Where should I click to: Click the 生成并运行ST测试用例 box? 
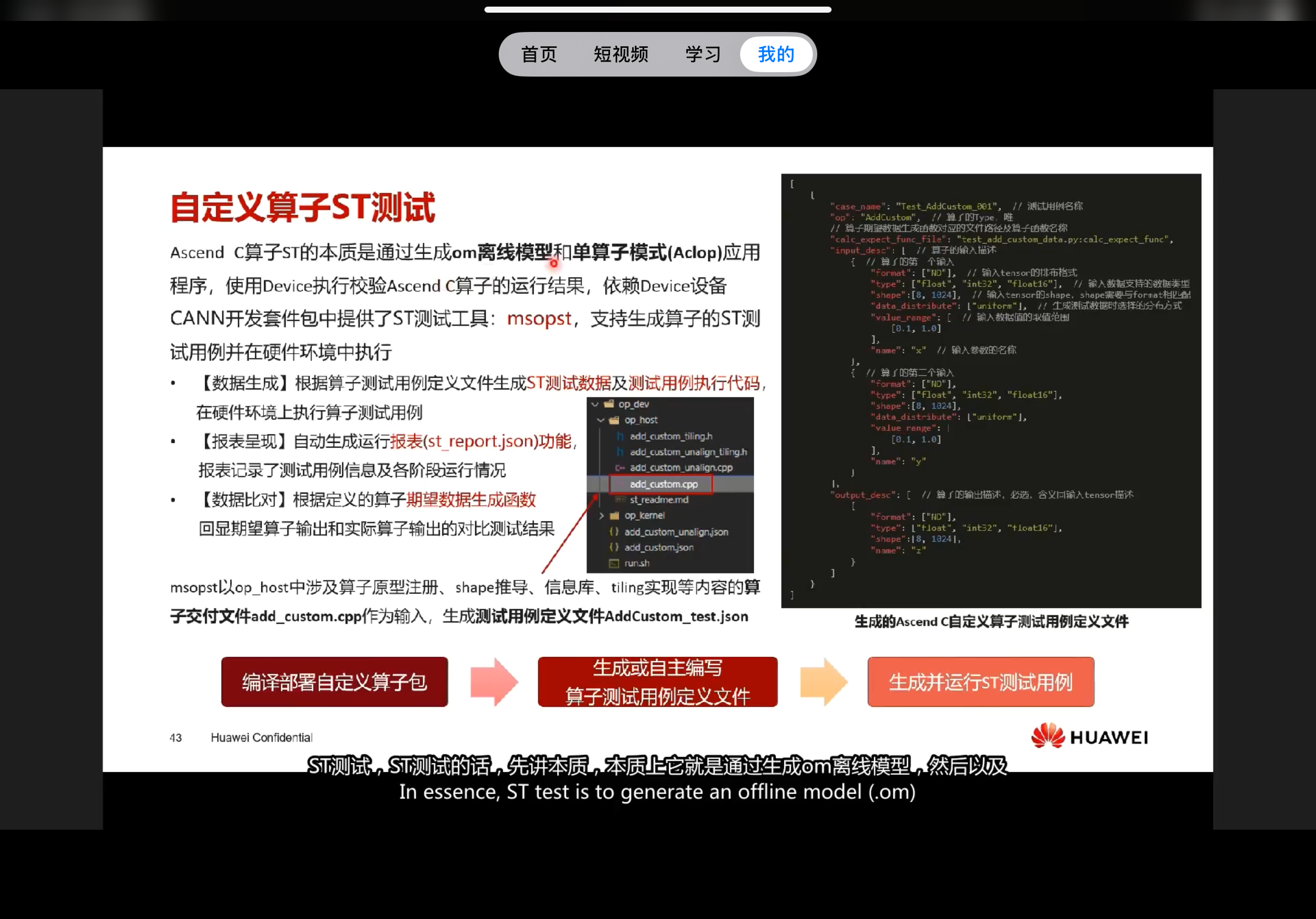(980, 682)
